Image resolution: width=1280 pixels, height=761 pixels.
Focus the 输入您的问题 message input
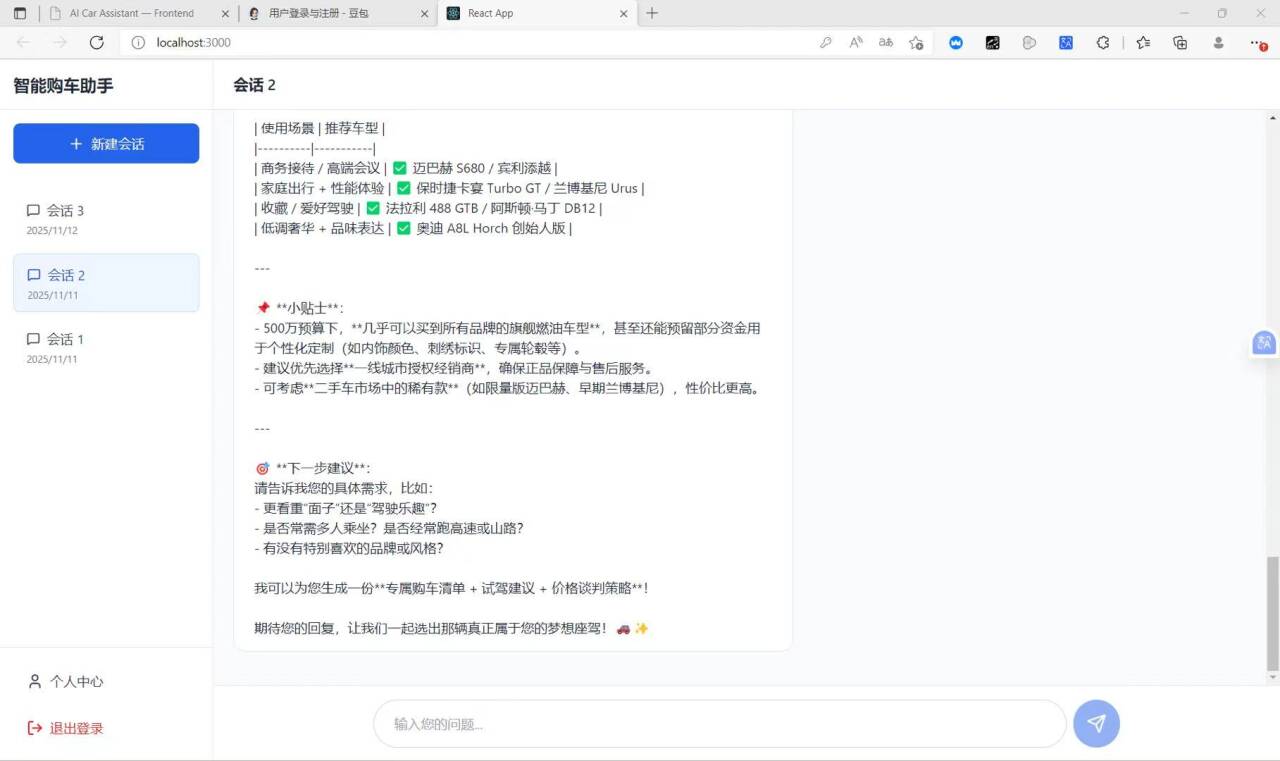(x=719, y=724)
